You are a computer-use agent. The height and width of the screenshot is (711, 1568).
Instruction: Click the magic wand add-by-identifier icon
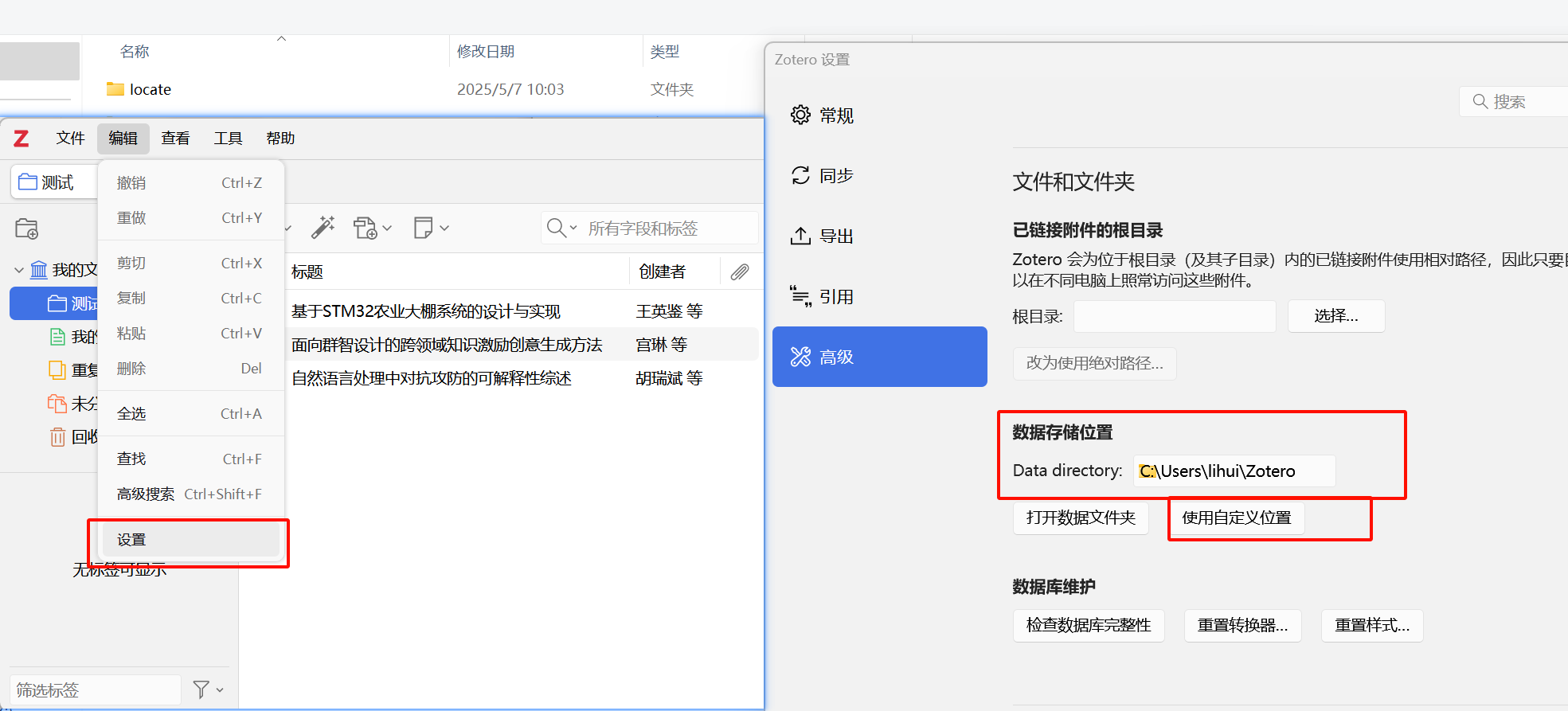click(x=323, y=228)
